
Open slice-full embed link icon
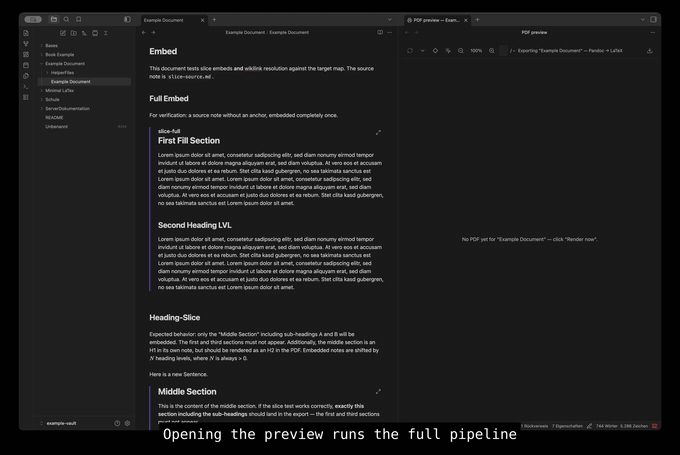[x=378, y=132]
